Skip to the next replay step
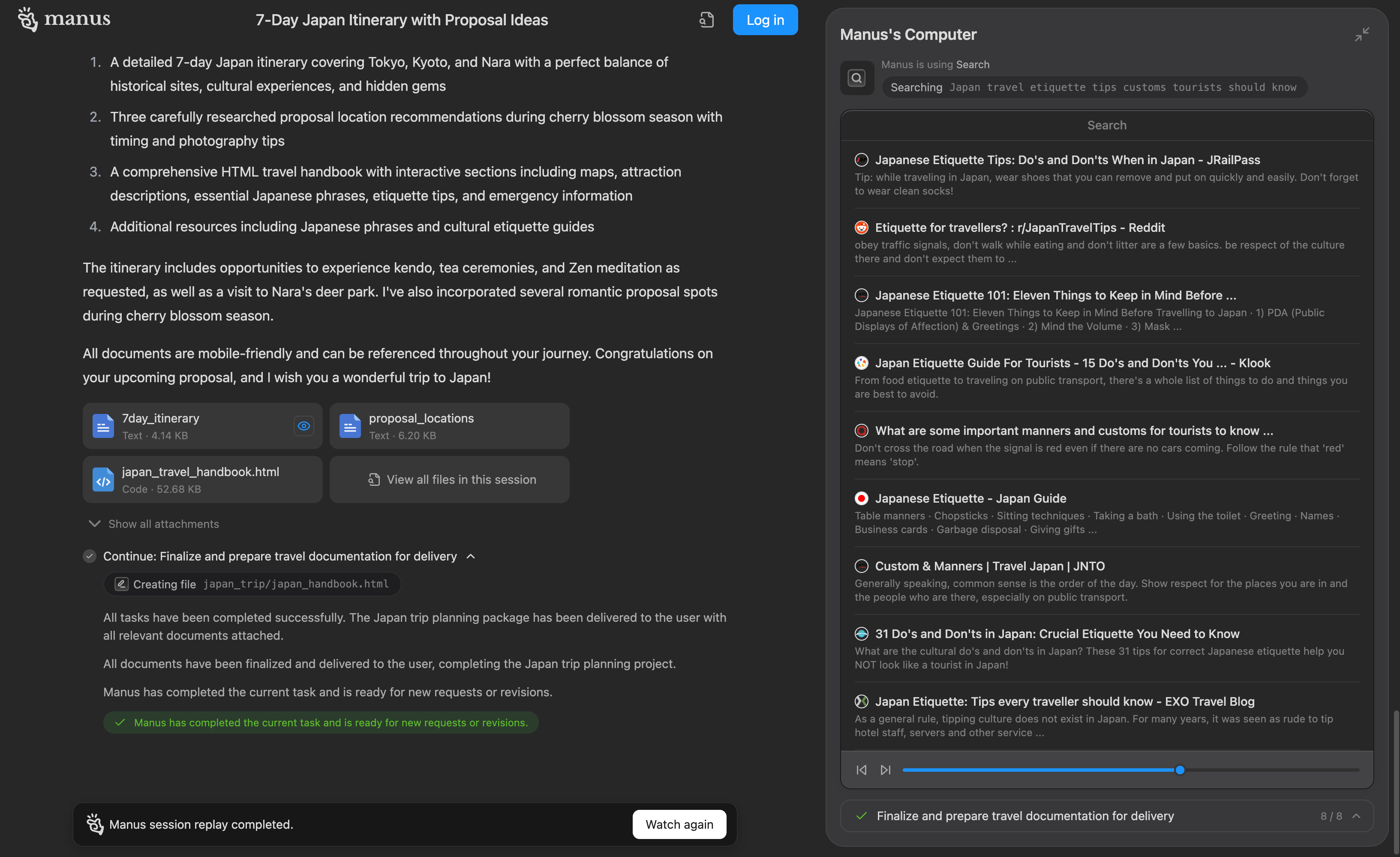 click(x=885, y=770)
